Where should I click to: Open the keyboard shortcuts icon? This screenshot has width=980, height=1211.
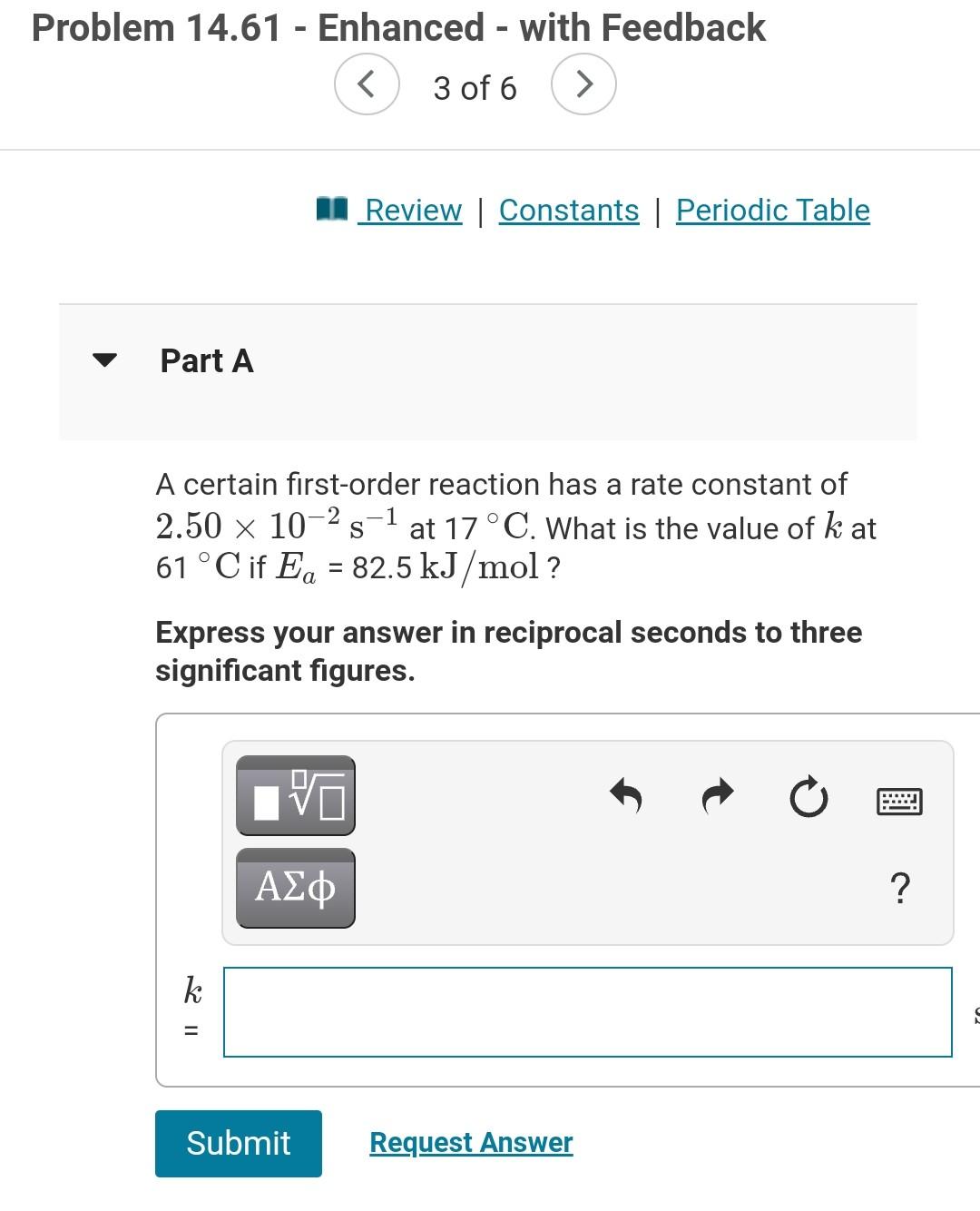pyautogui.click(x=899, y=801)
